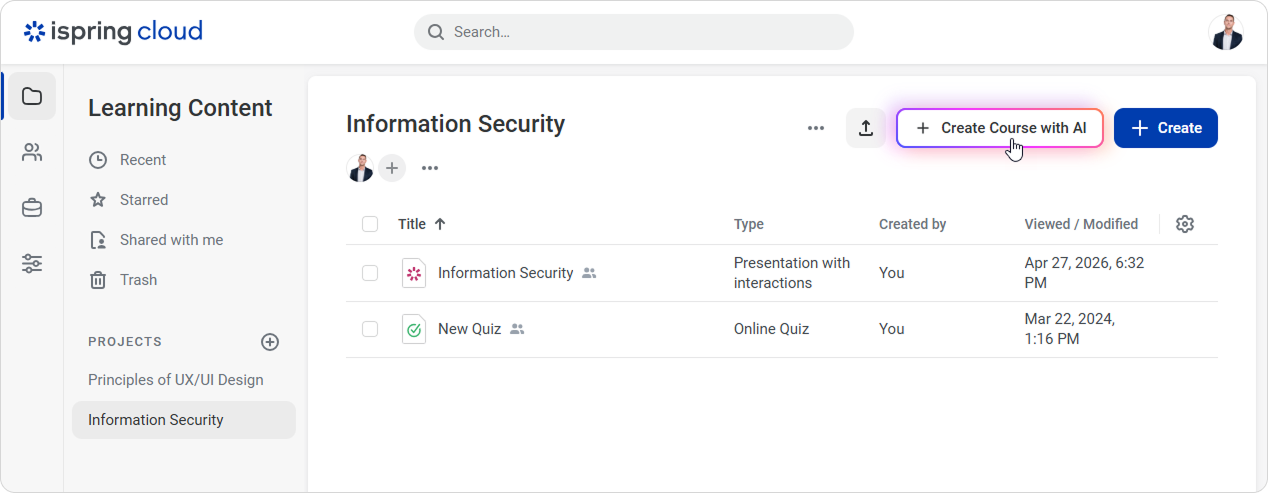Sort by Title column header arrow
Viewport: 1268px width, 493px height.
click(440, 224)
